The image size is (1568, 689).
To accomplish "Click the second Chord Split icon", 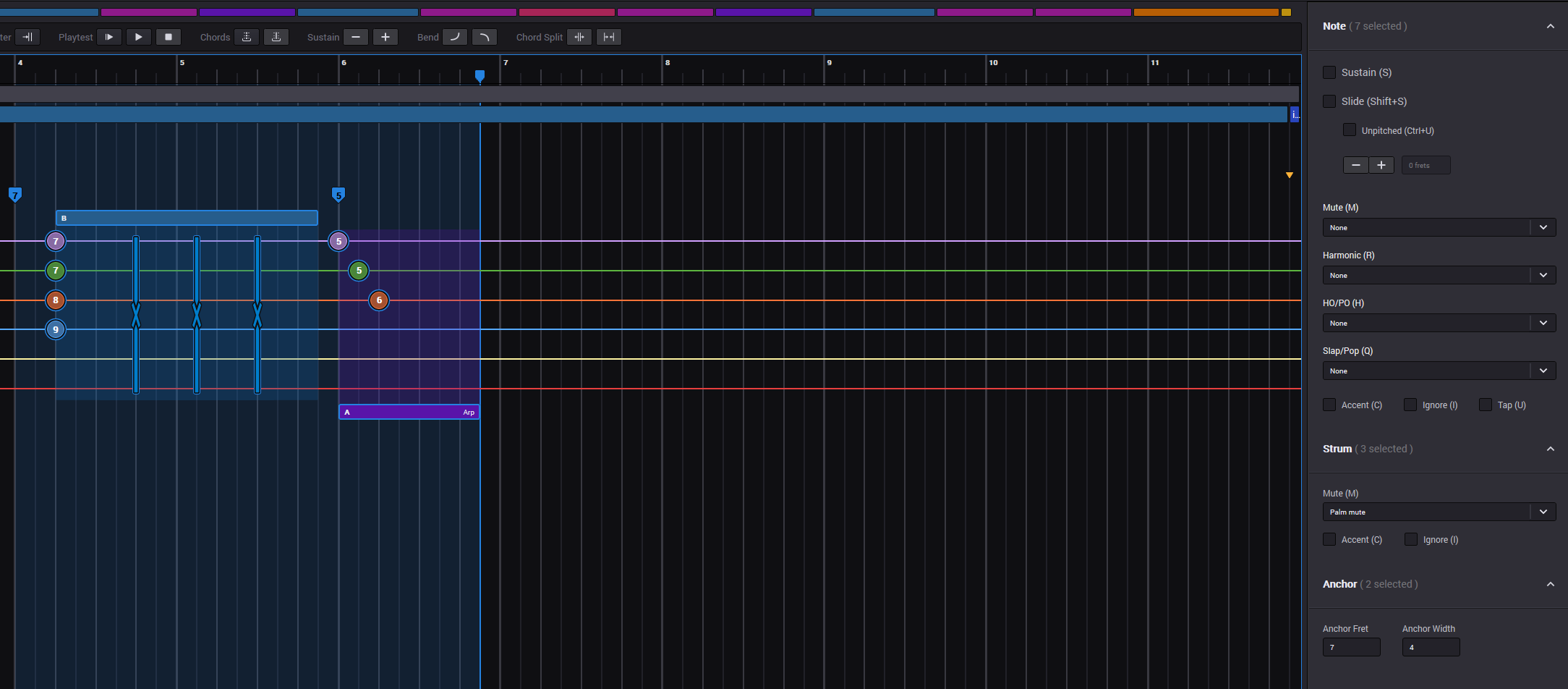I will [x=609, y=37].
